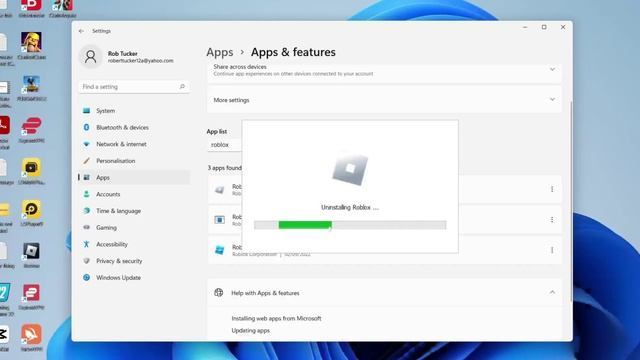
Task: Open the PUBG desktop shortcut
Action: point(31,87)
